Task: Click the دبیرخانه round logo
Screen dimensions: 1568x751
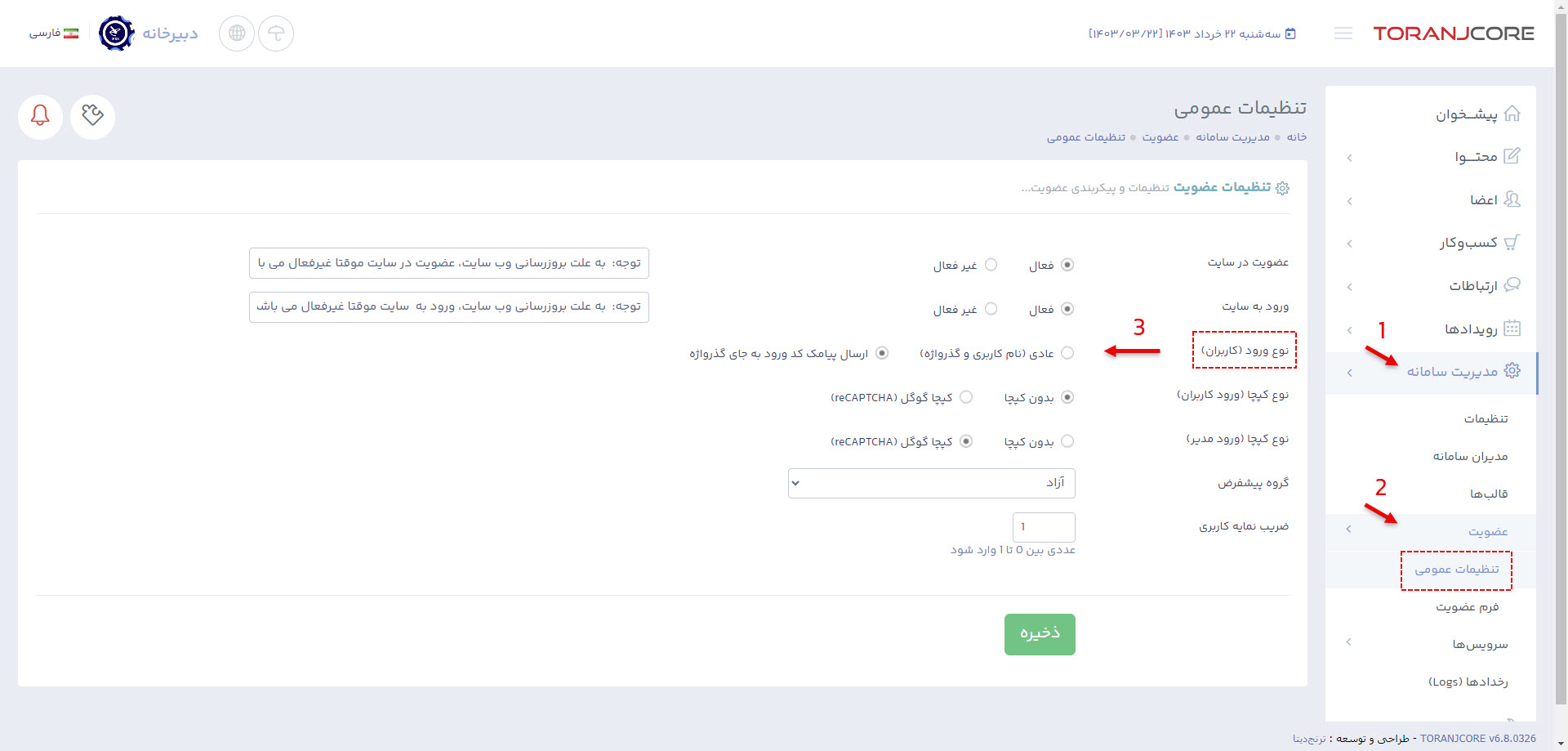Action: point(117,34)
